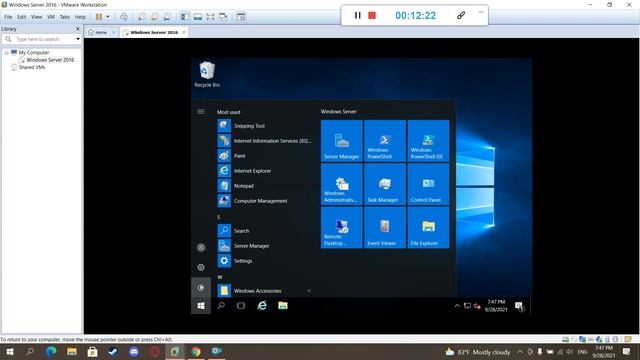The height and width of the screenshot is (360, 640).
Task: Open the Windows PowerShell tile
Action: [x=385, y=141]
